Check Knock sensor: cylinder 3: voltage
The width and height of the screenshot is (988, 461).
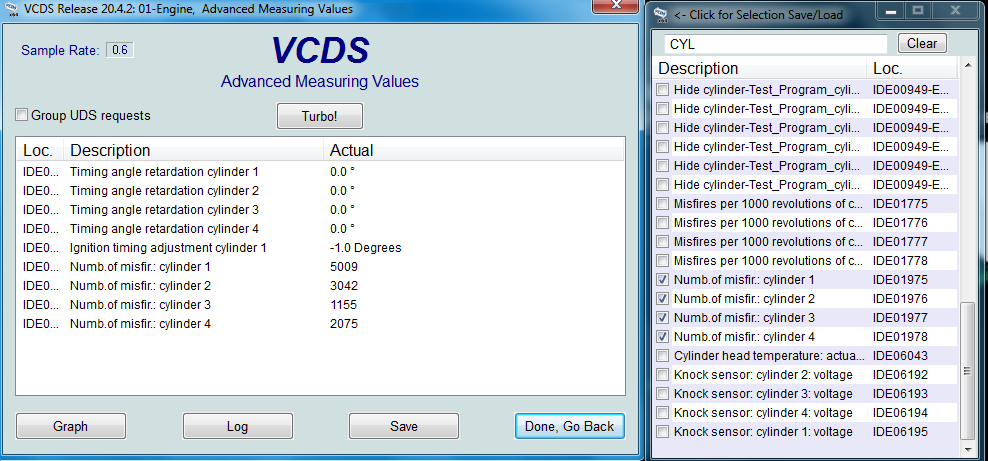pos(663,394)
